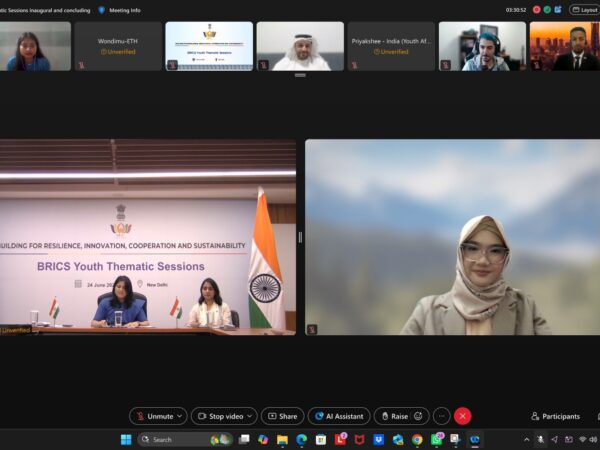Click the muted microphone tray icon
Screen dimensions: 600x450
click(x=540, y=440)
